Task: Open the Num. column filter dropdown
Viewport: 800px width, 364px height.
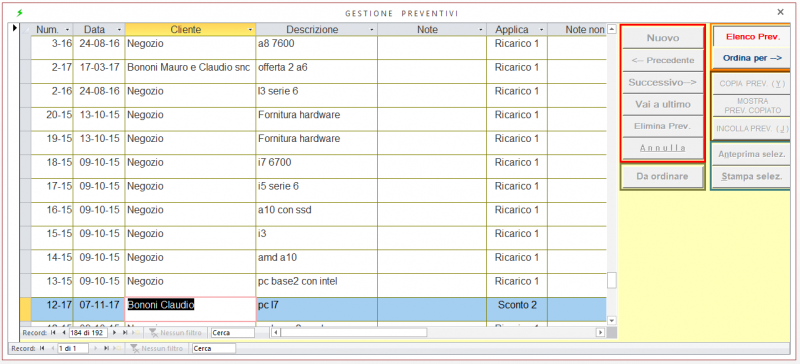Action: [67, 30]
